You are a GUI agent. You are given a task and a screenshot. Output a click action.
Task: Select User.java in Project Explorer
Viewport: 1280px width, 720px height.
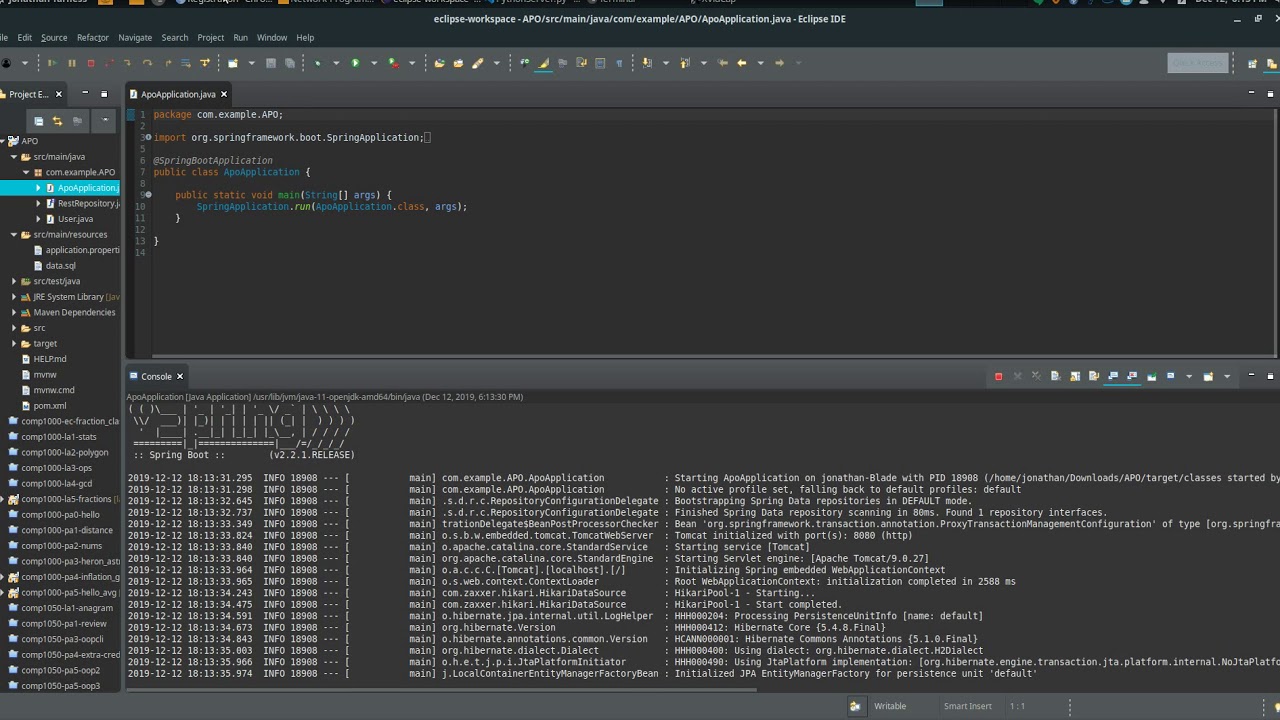point(75,219)
